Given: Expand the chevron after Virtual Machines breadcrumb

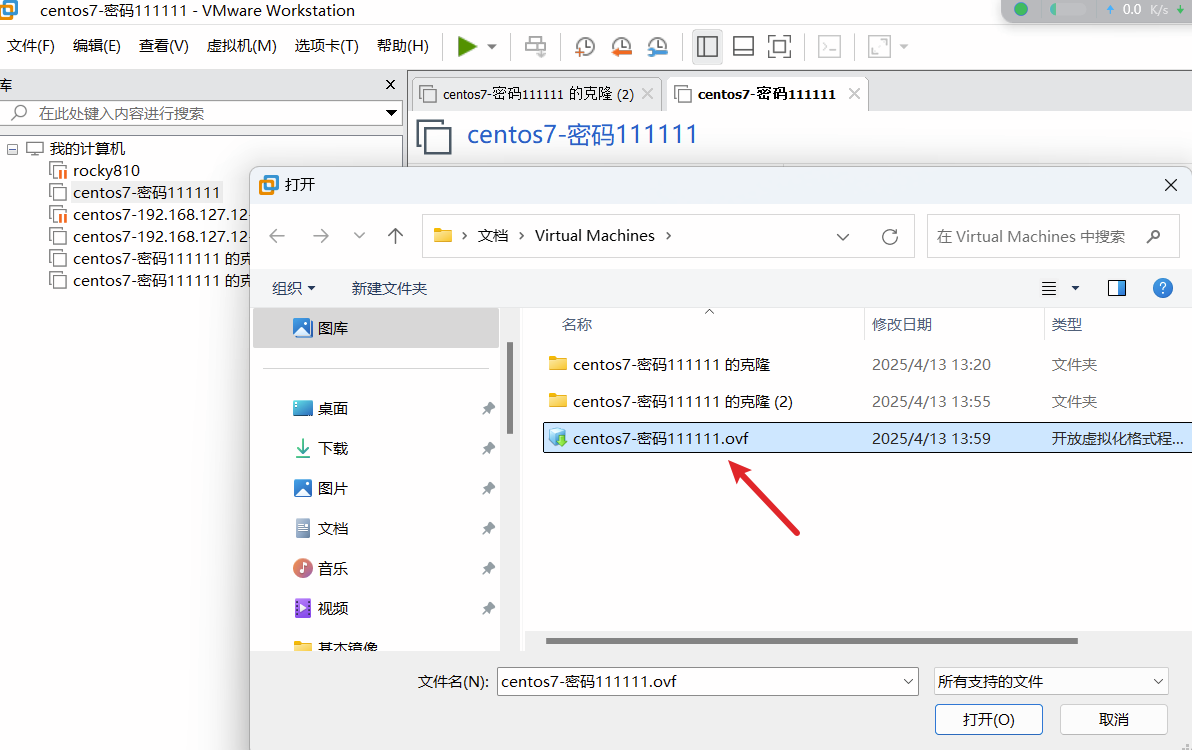Looking at the screenshot, I should [669, 236].
